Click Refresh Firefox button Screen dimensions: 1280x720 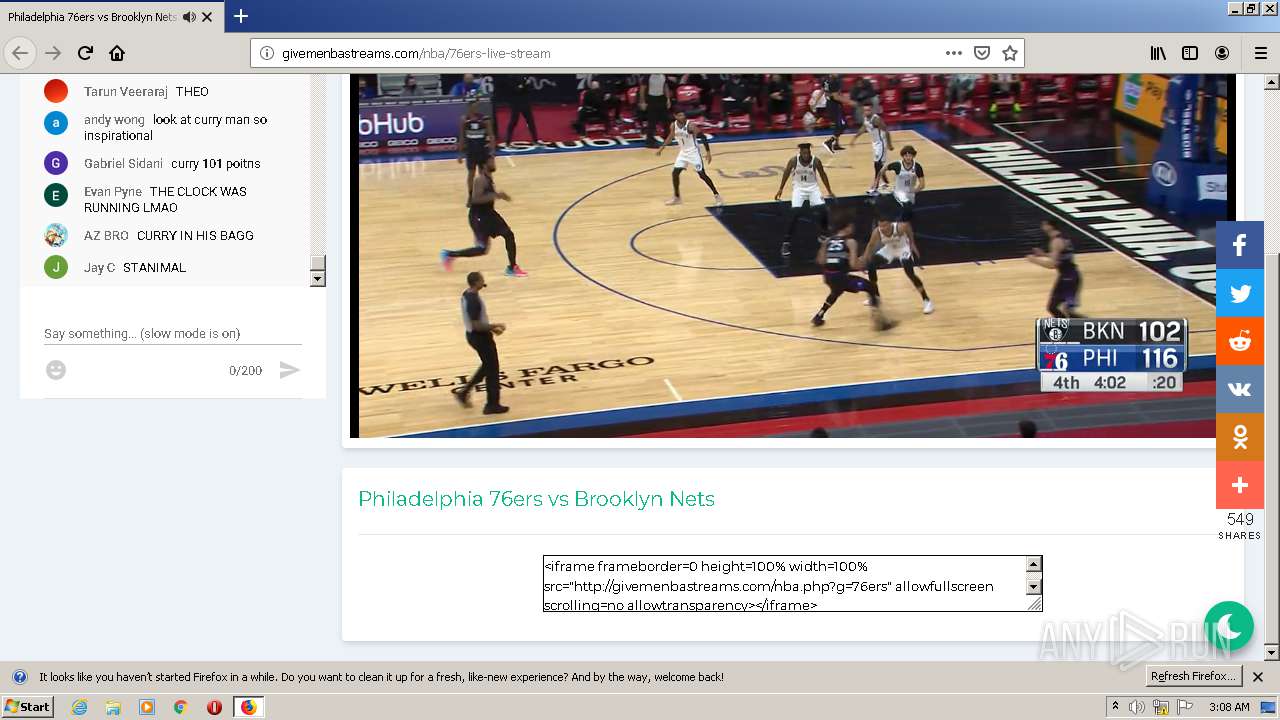pyautogui.click(x=1193, y=676)
